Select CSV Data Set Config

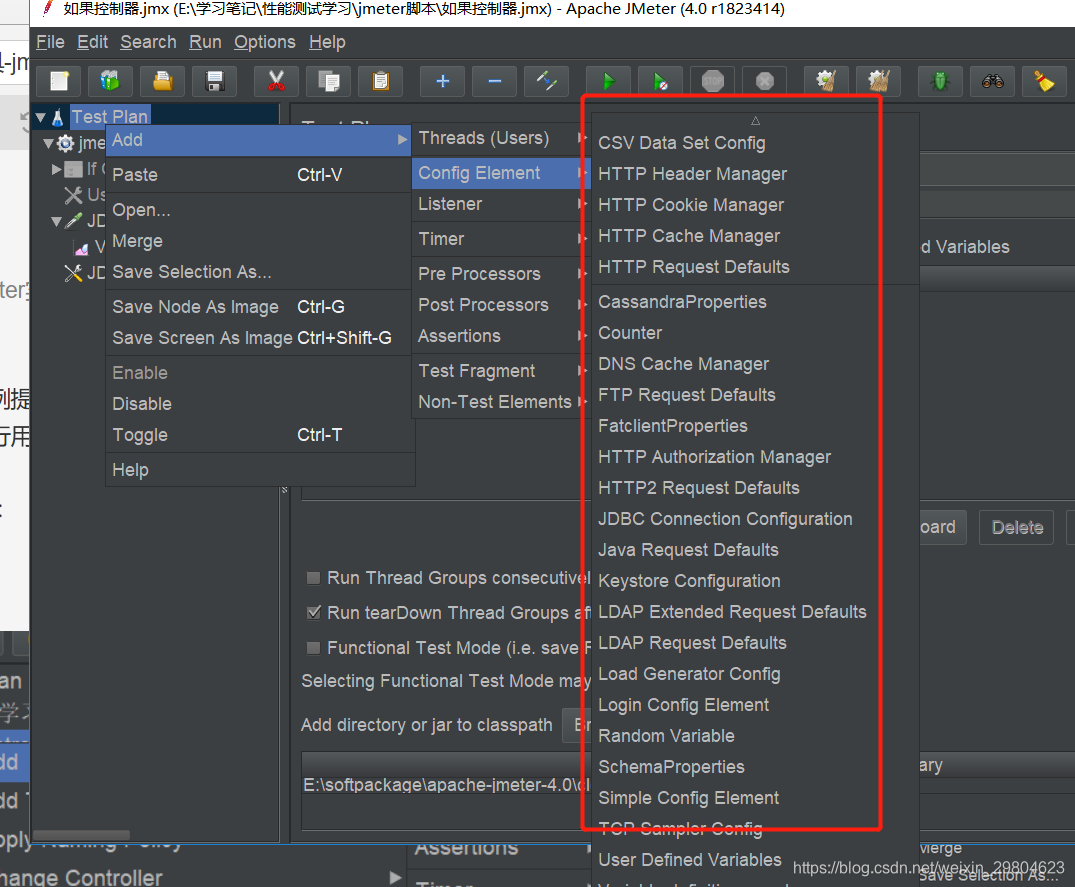754,143
